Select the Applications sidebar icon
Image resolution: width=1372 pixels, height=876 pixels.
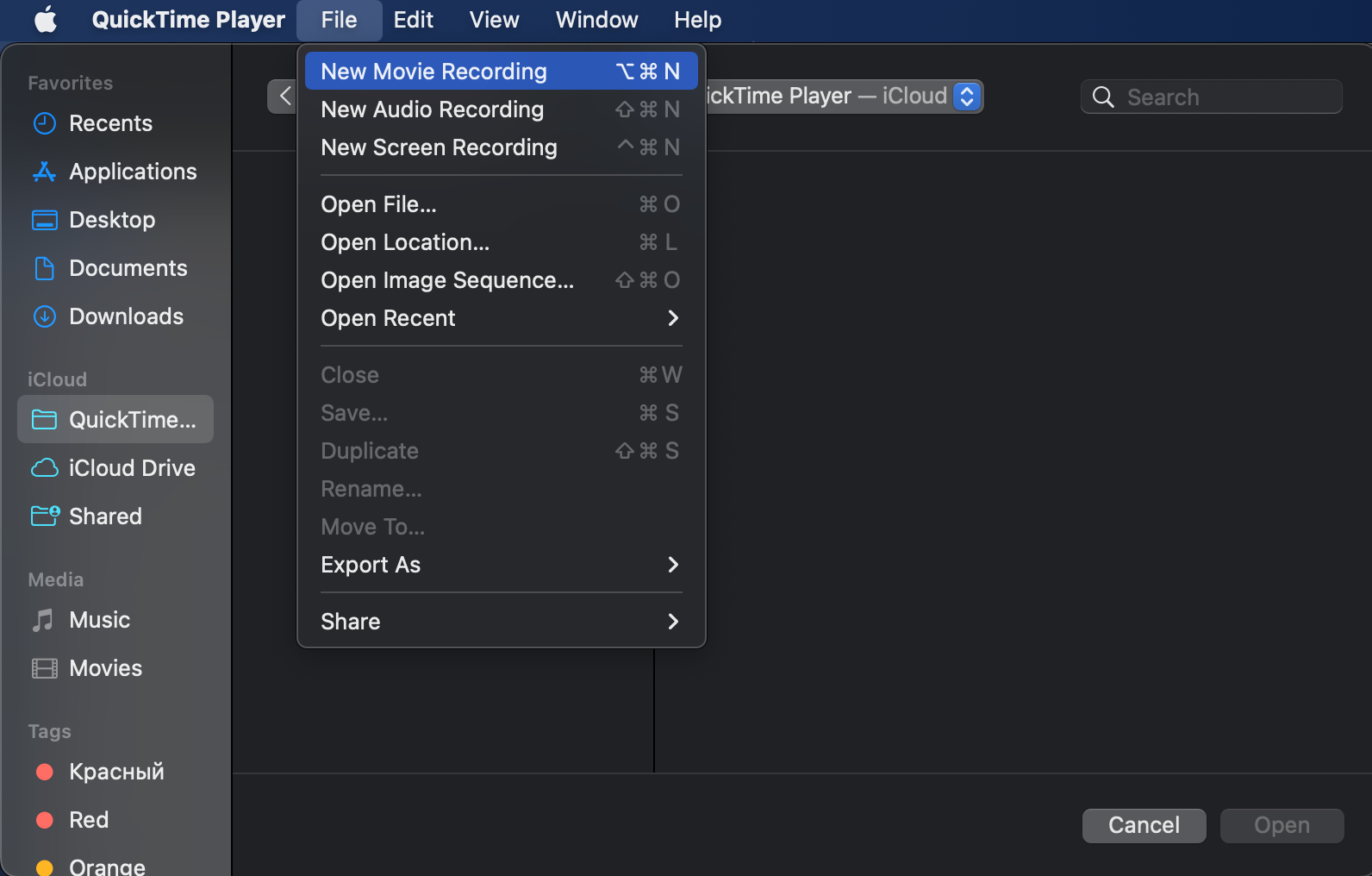[44, 172]
